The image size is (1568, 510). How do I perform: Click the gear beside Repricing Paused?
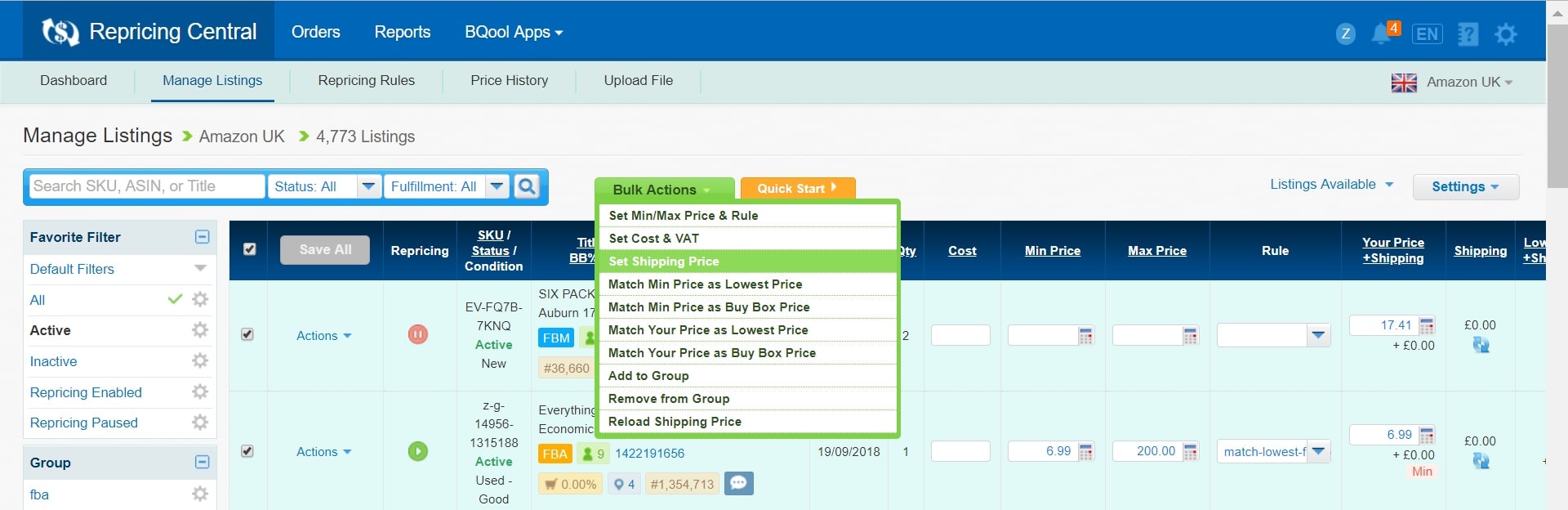(x=200, y=423)
